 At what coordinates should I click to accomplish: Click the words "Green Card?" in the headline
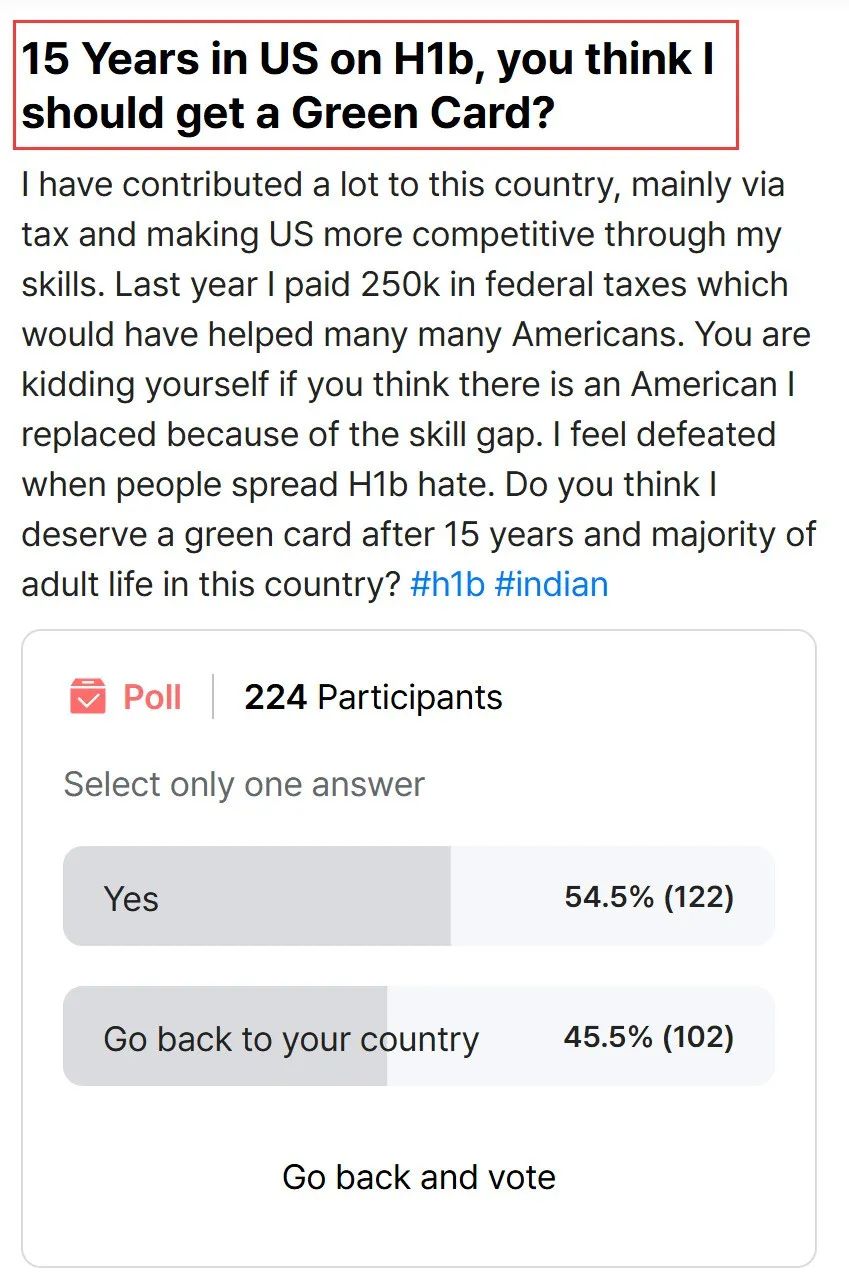pos(422,114)
